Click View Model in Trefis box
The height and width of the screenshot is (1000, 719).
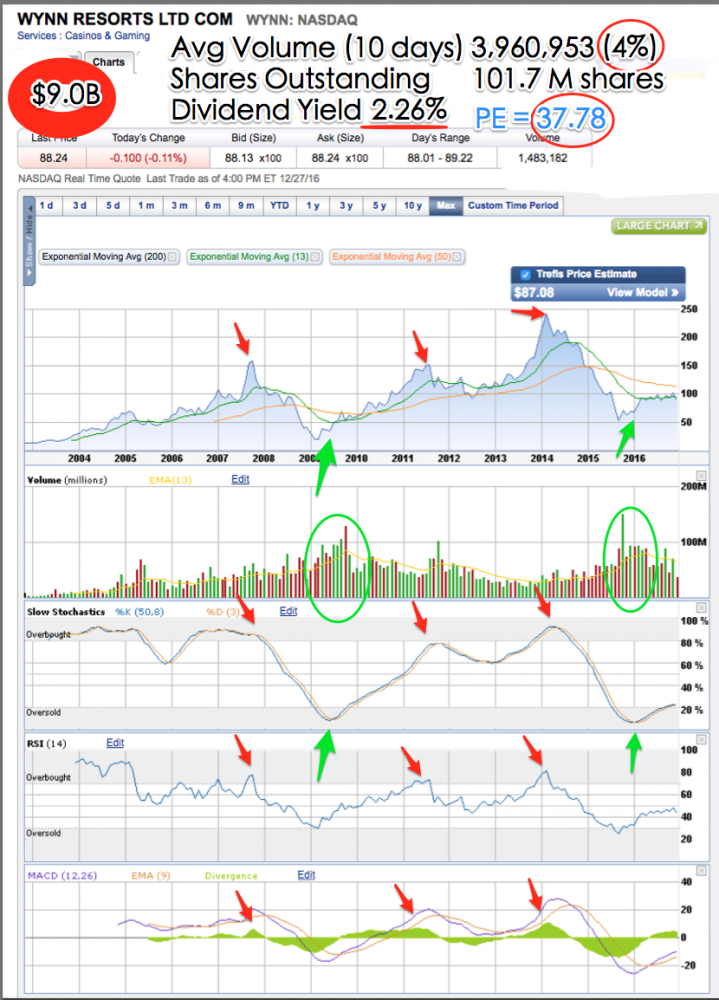[x=643, y=293]
